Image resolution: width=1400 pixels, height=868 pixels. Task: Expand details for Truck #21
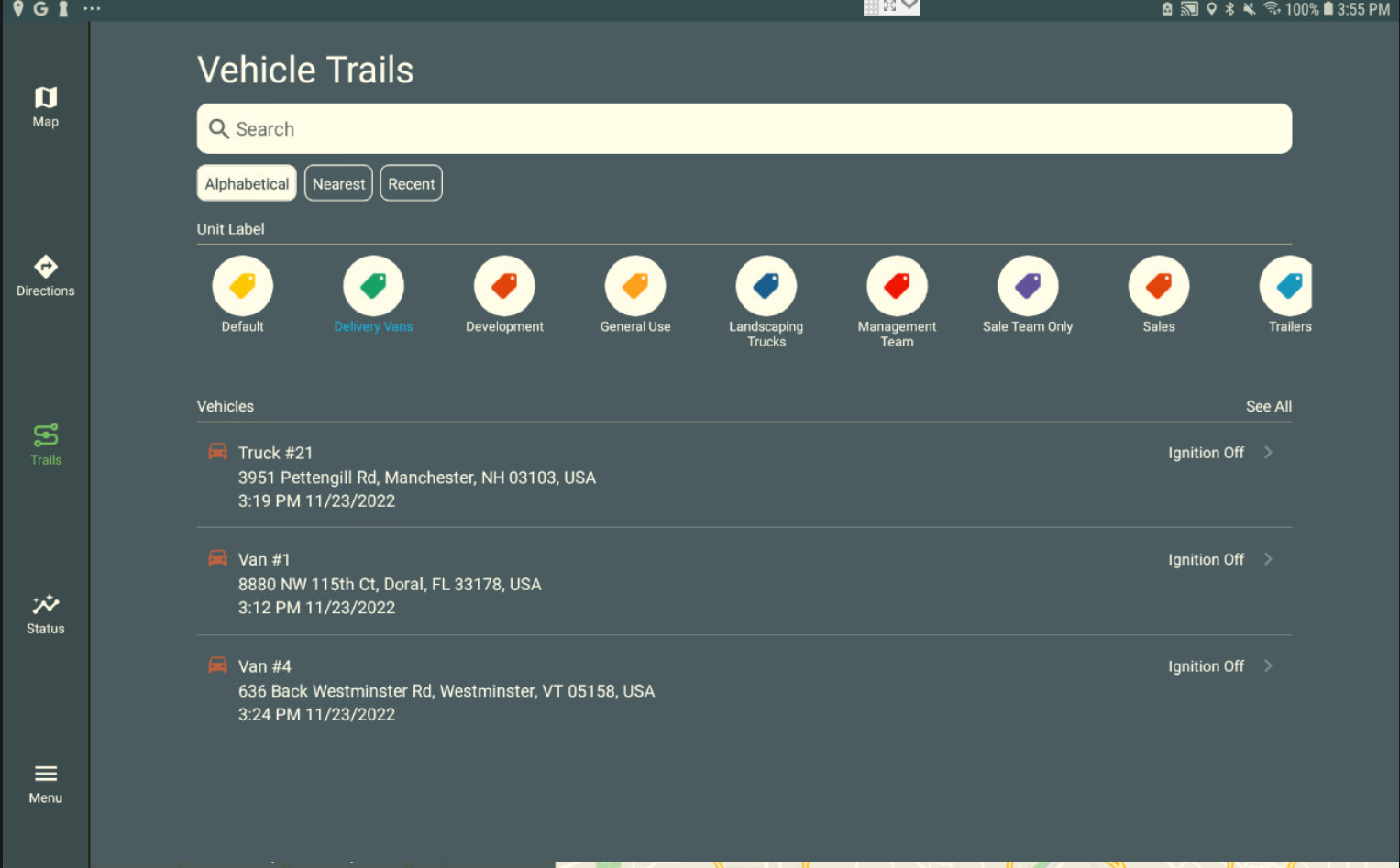pyautogui.click(x=1269, y=452)
